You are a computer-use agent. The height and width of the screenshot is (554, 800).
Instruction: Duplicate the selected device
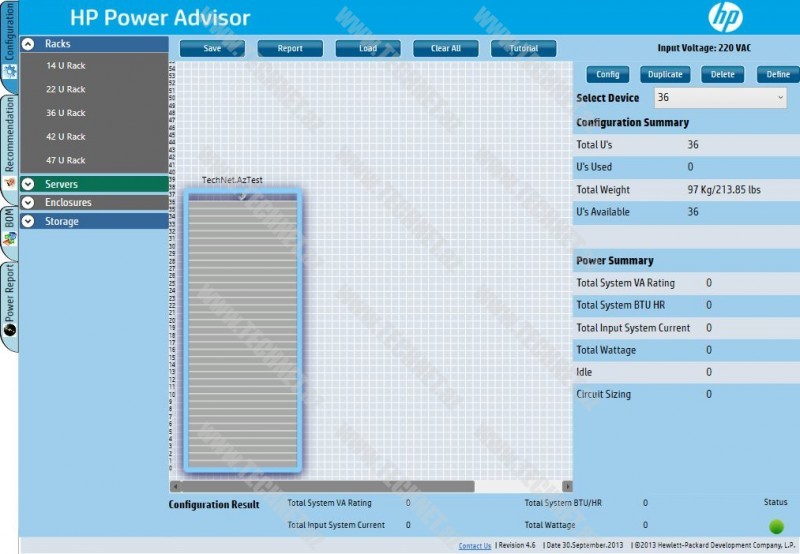tap(665, 74)
